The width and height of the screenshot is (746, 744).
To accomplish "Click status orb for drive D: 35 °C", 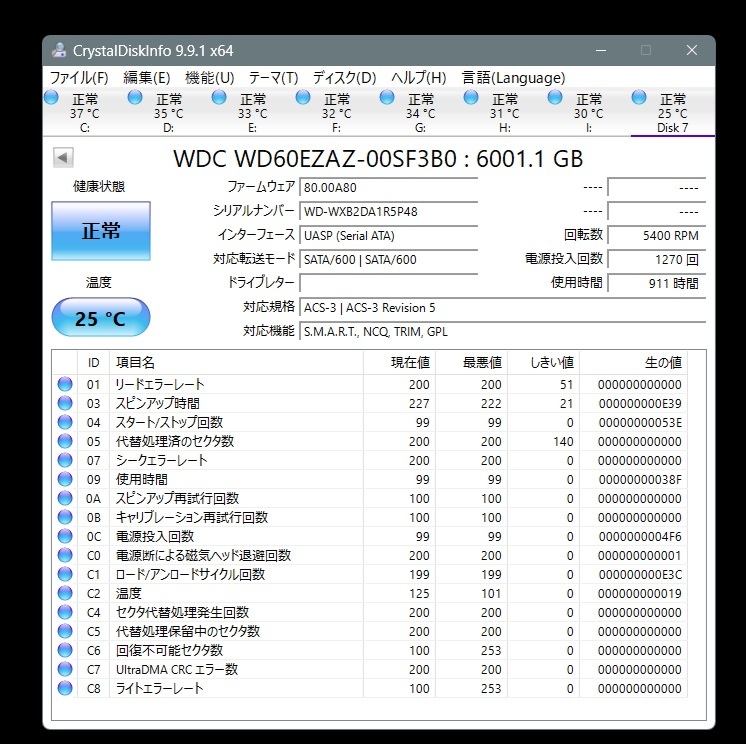I will (135, 98).
